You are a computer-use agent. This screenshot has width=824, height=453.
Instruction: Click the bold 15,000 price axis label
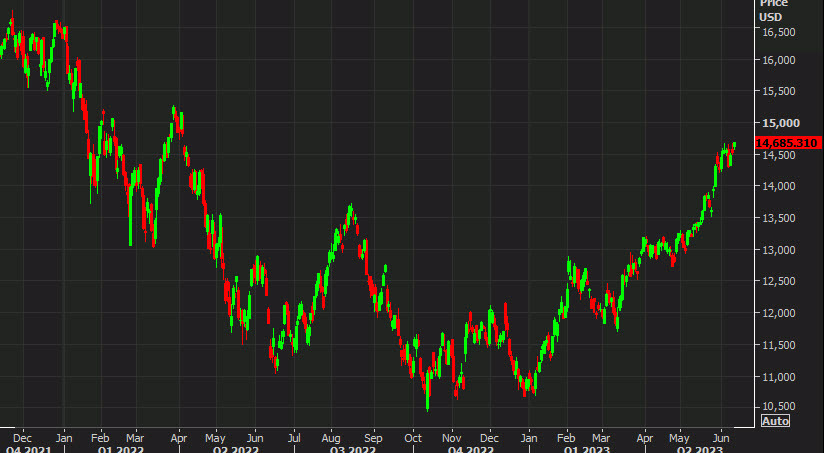point(780,123)
